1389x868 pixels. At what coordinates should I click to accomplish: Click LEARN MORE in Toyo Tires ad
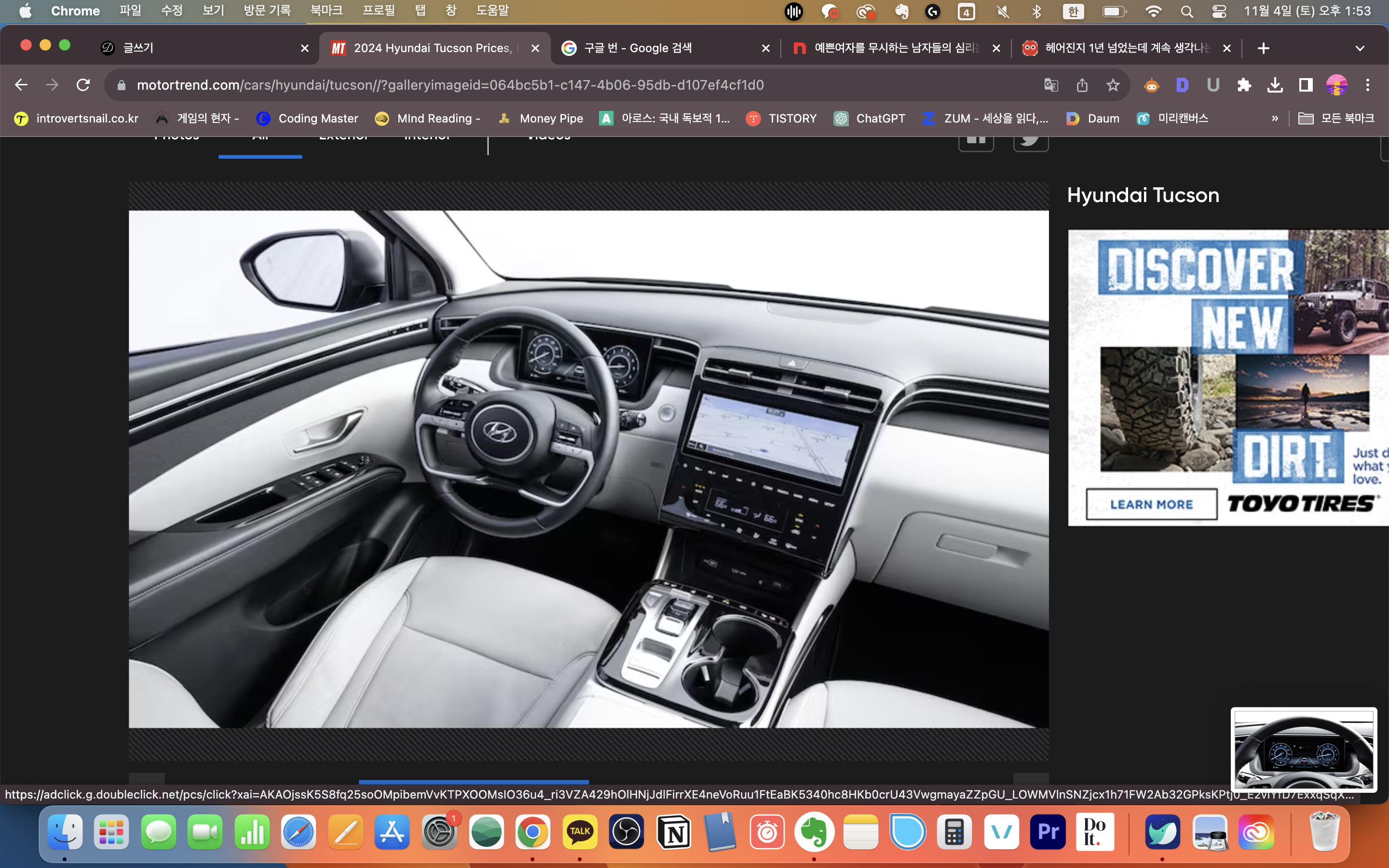point(1151,504)
